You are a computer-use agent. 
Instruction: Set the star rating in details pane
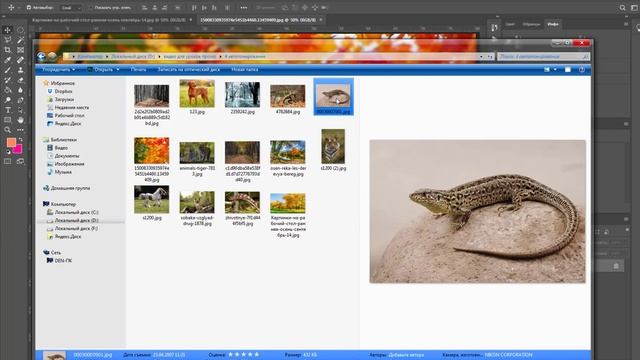pyautogui.click(x=244, y=355)
